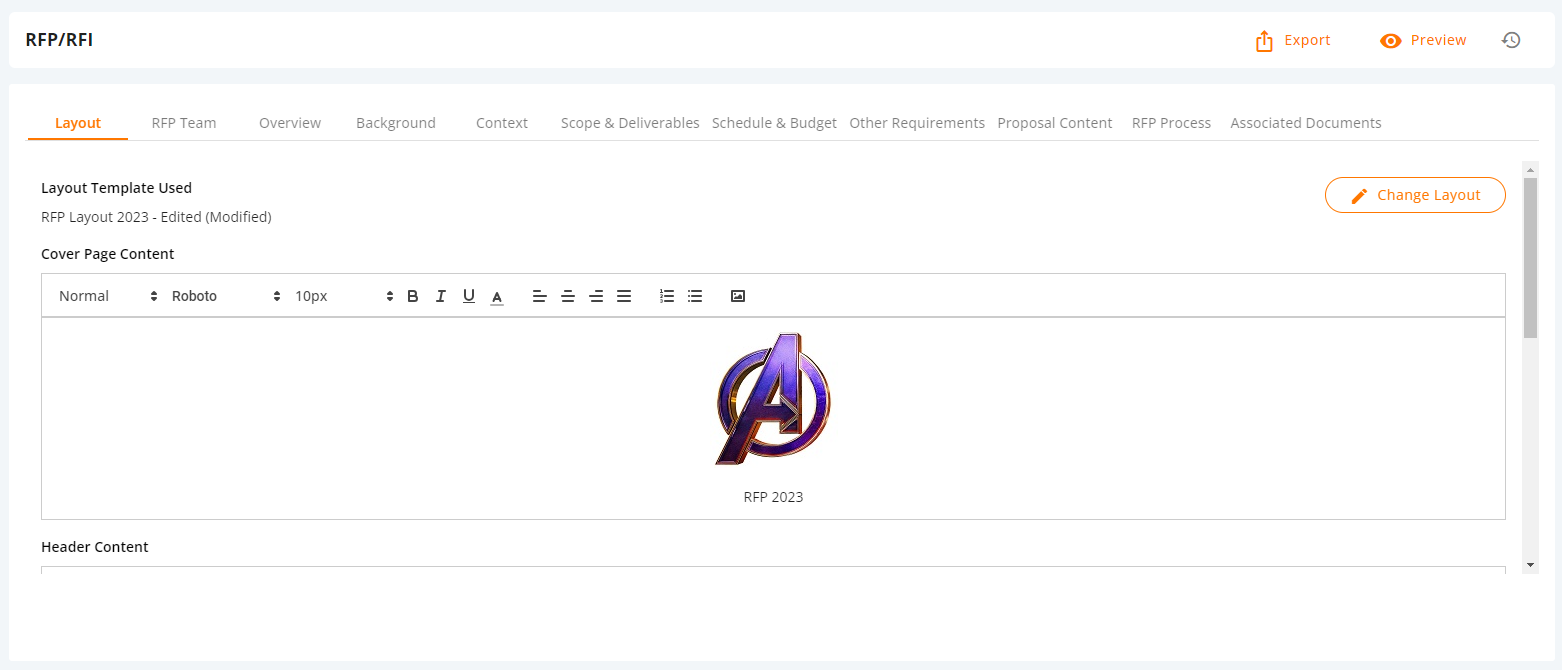Click the Export text link

[1307, 40]
